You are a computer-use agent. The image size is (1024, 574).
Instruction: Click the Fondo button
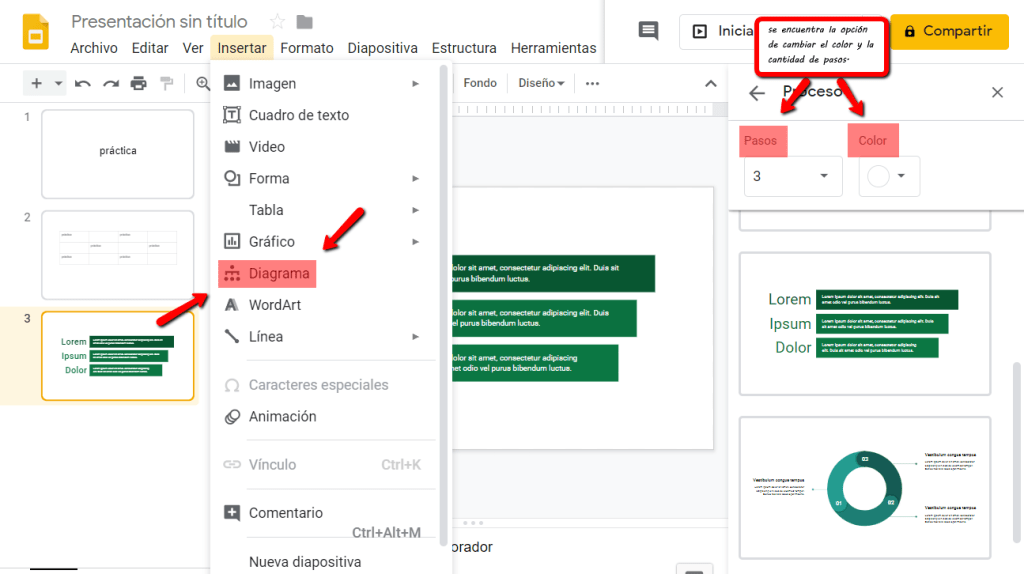480,83
